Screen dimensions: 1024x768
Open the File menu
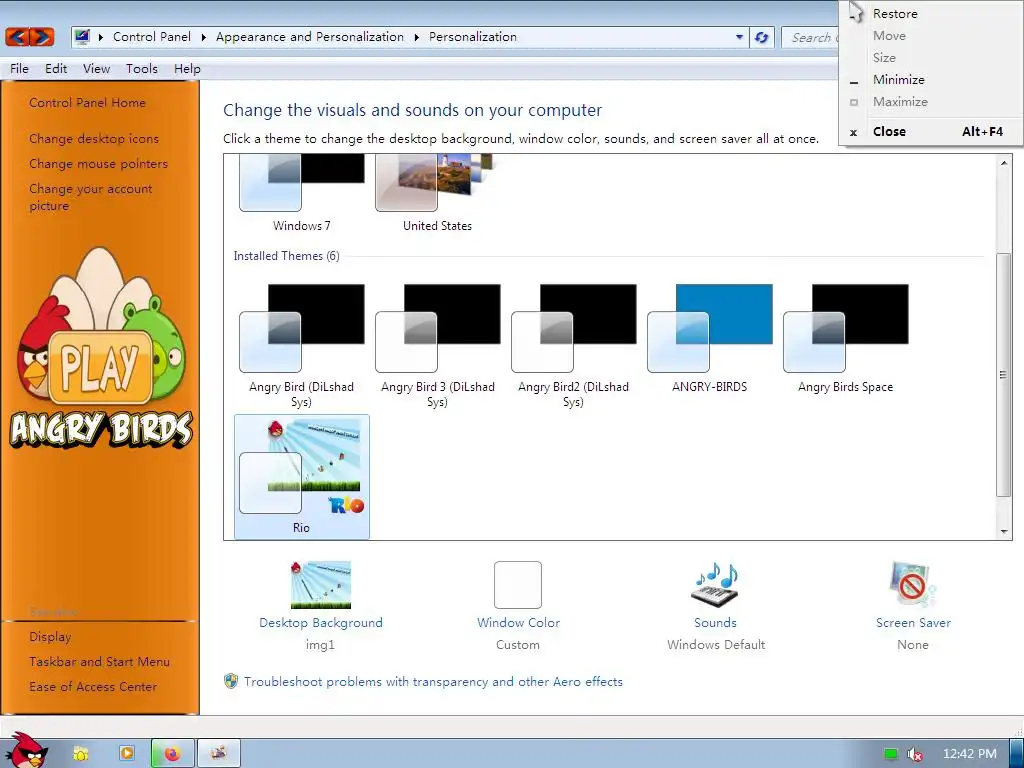click(20, 69)
